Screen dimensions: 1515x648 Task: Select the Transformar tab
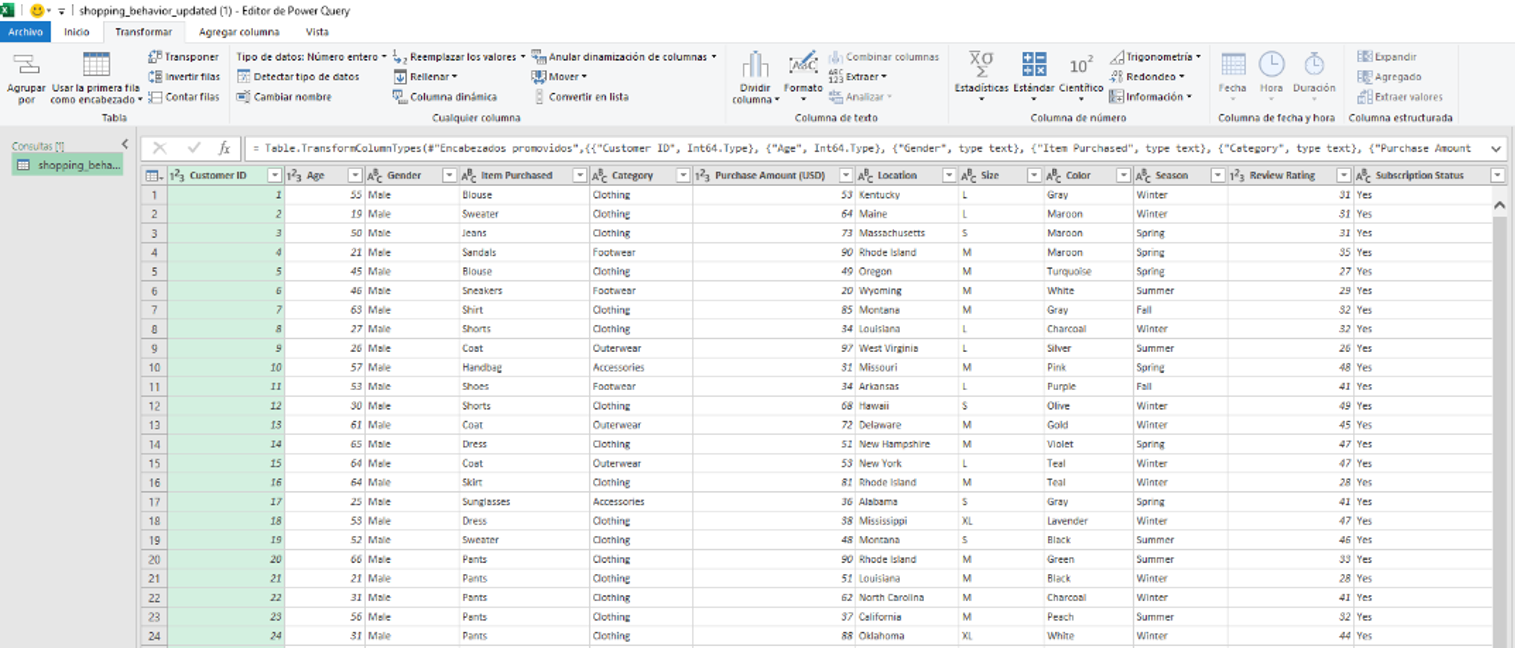[x=142, y=32]
